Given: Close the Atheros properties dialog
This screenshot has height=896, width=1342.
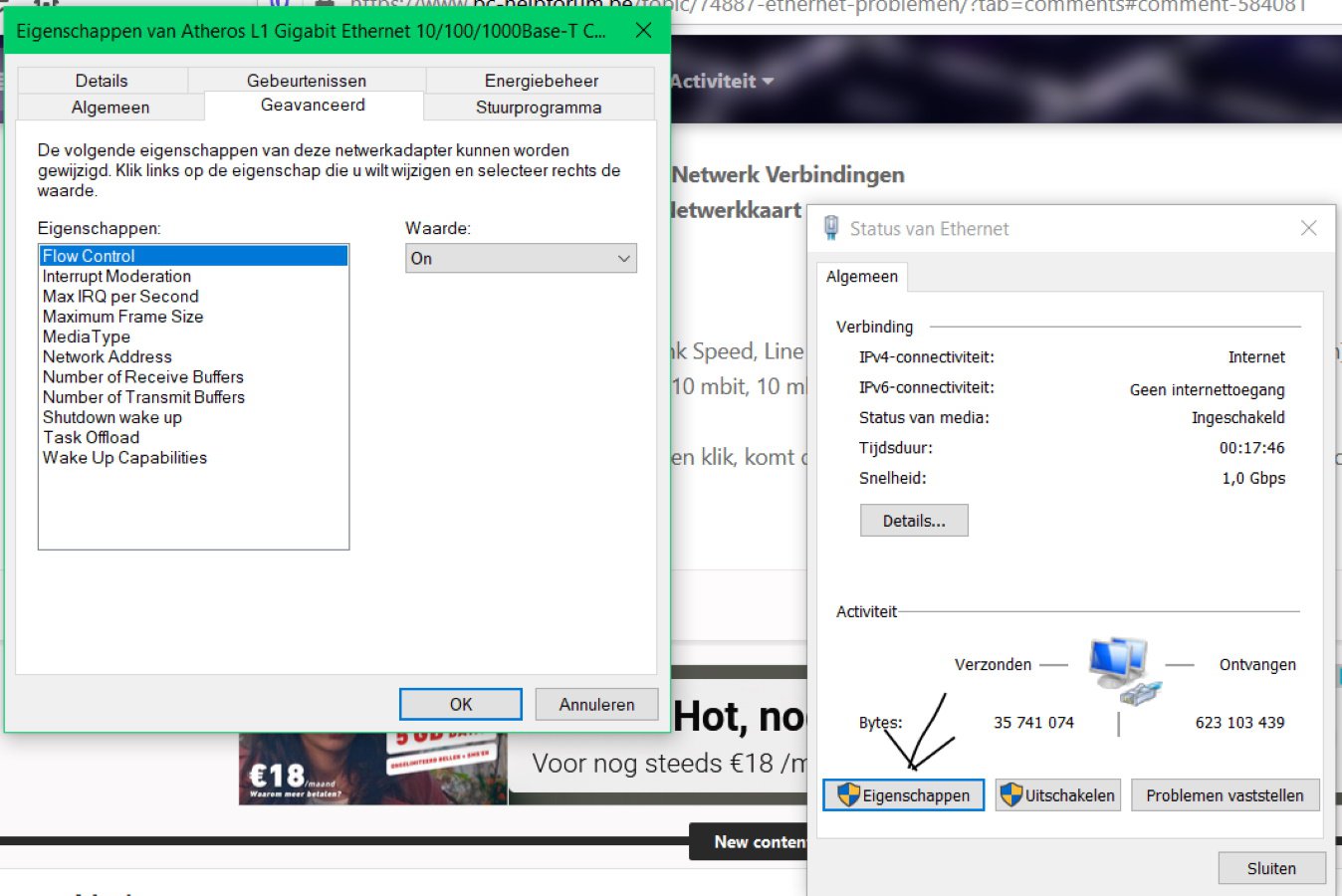Looking at the screenshot, I should point(643,30).
